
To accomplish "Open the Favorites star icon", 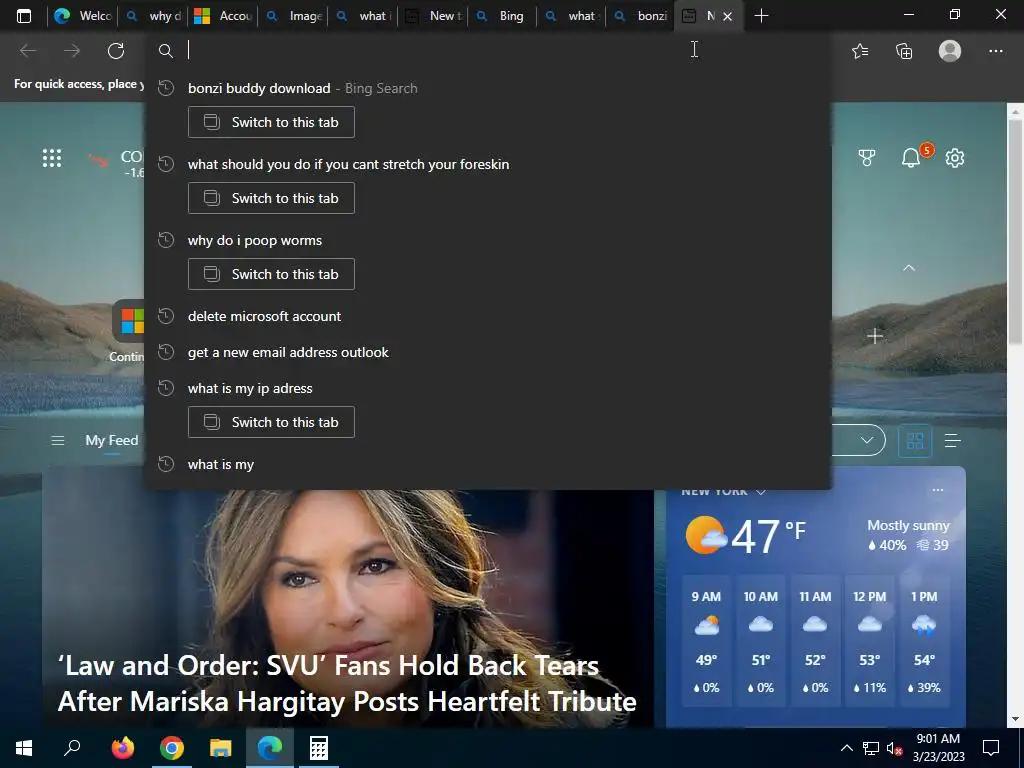I will (860, 50).
